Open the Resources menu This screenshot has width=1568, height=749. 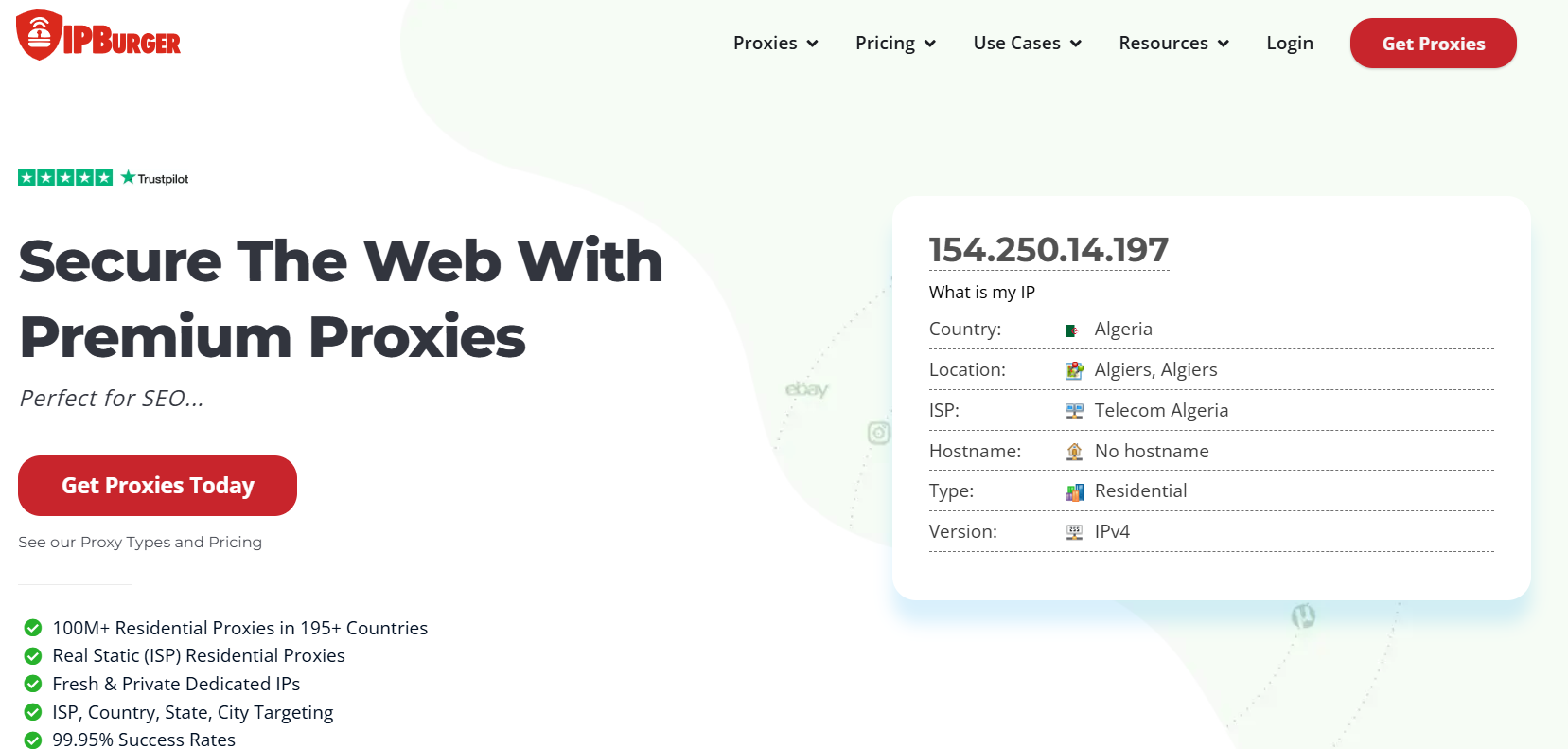(x=1173, y=44)
